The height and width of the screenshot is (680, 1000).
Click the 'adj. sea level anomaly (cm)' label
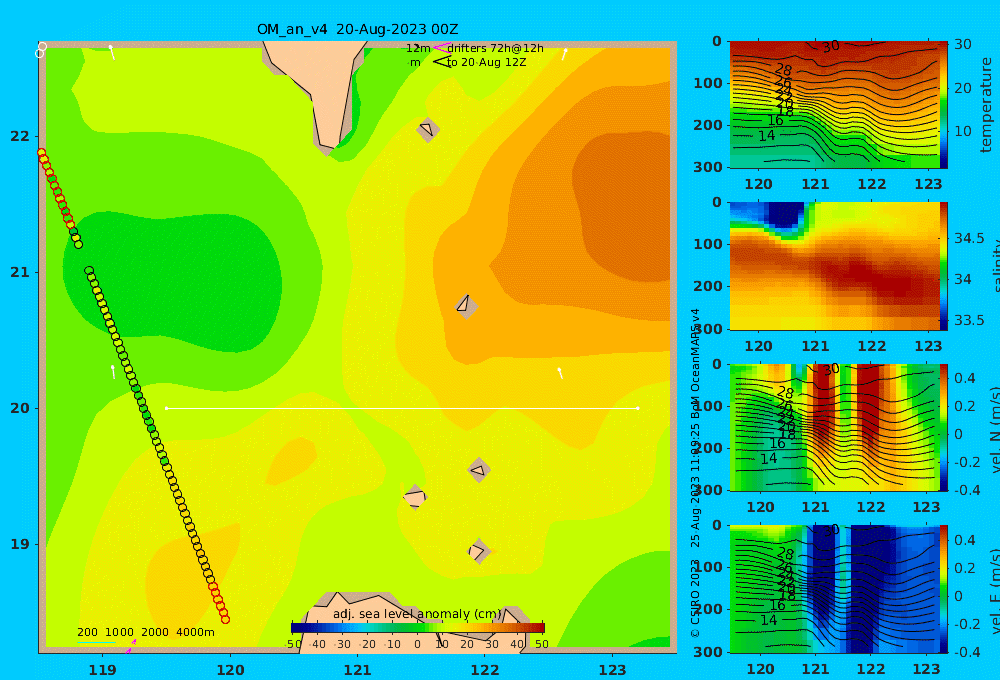tap(417, 614)
